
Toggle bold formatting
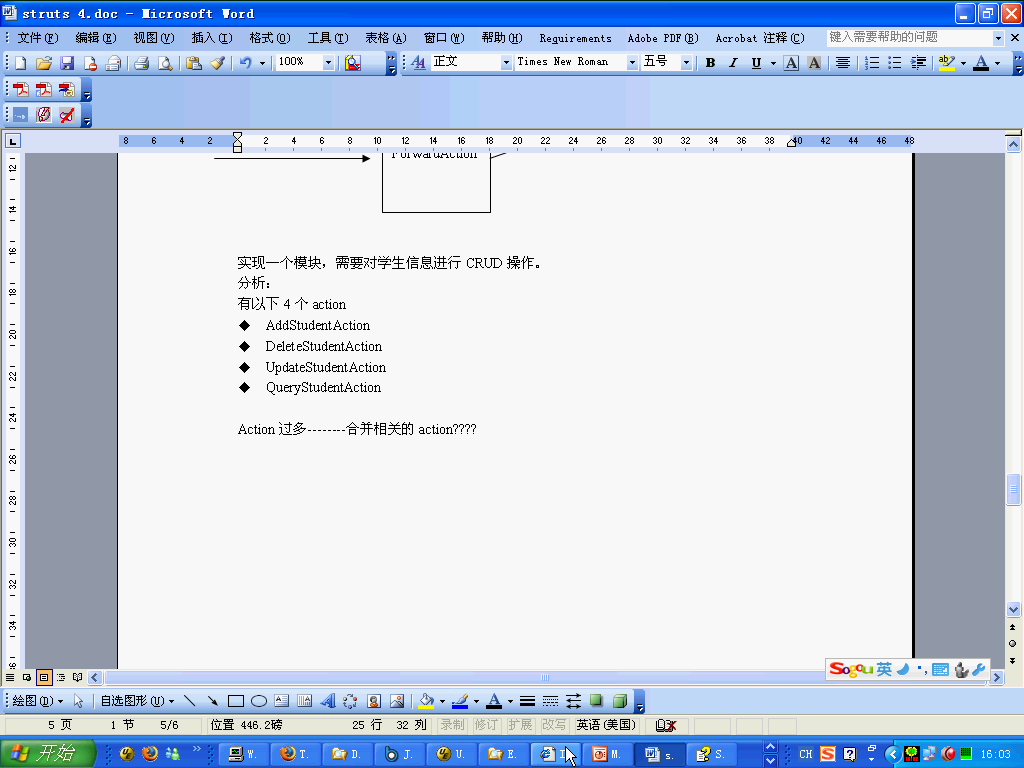711,63
